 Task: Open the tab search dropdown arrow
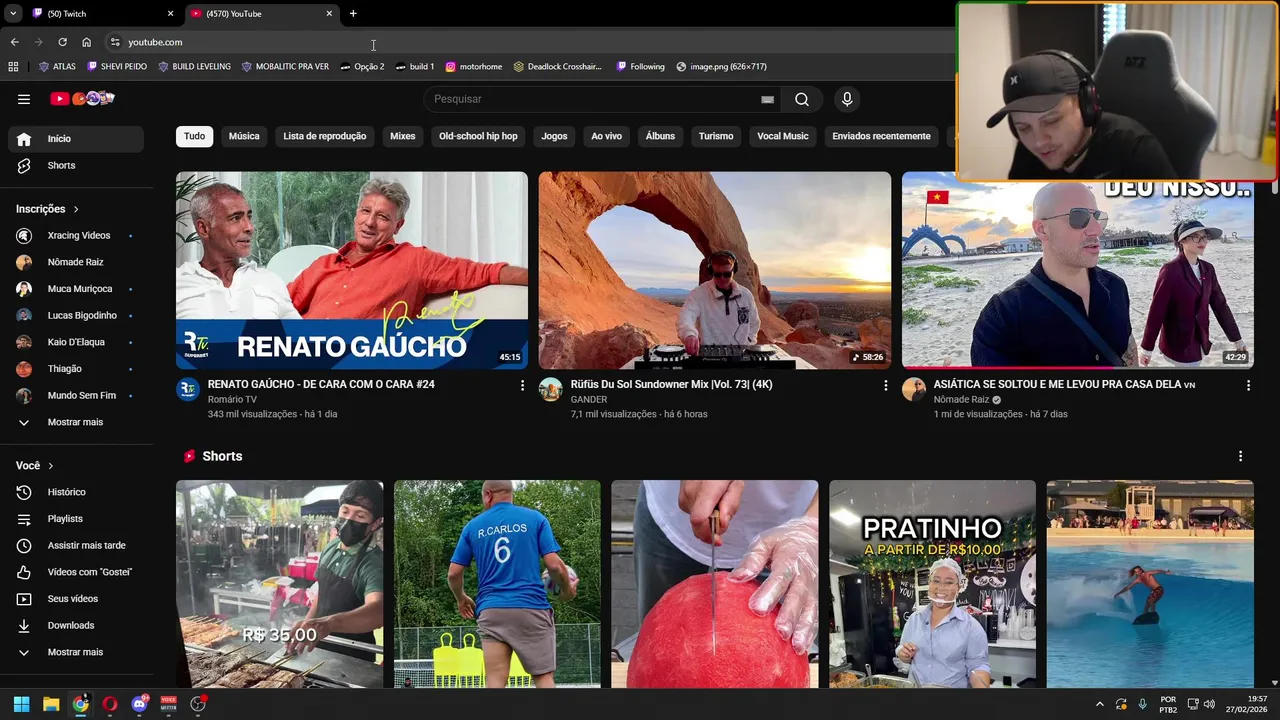(x=12, y=13)
